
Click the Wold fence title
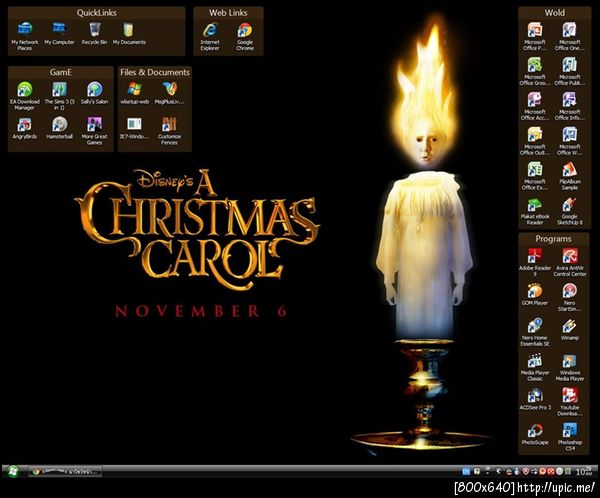point(554,13)
